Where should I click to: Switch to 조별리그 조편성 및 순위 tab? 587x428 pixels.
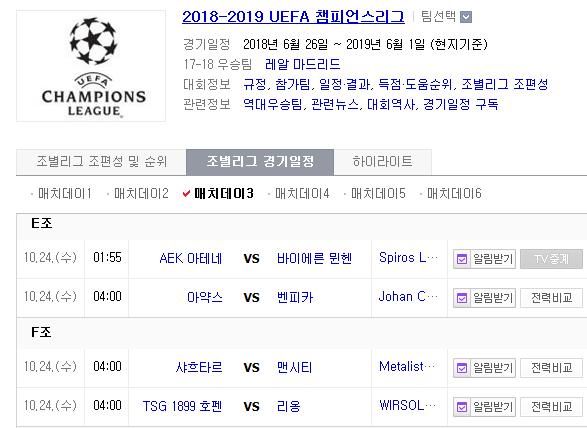[x=101, y=162]
